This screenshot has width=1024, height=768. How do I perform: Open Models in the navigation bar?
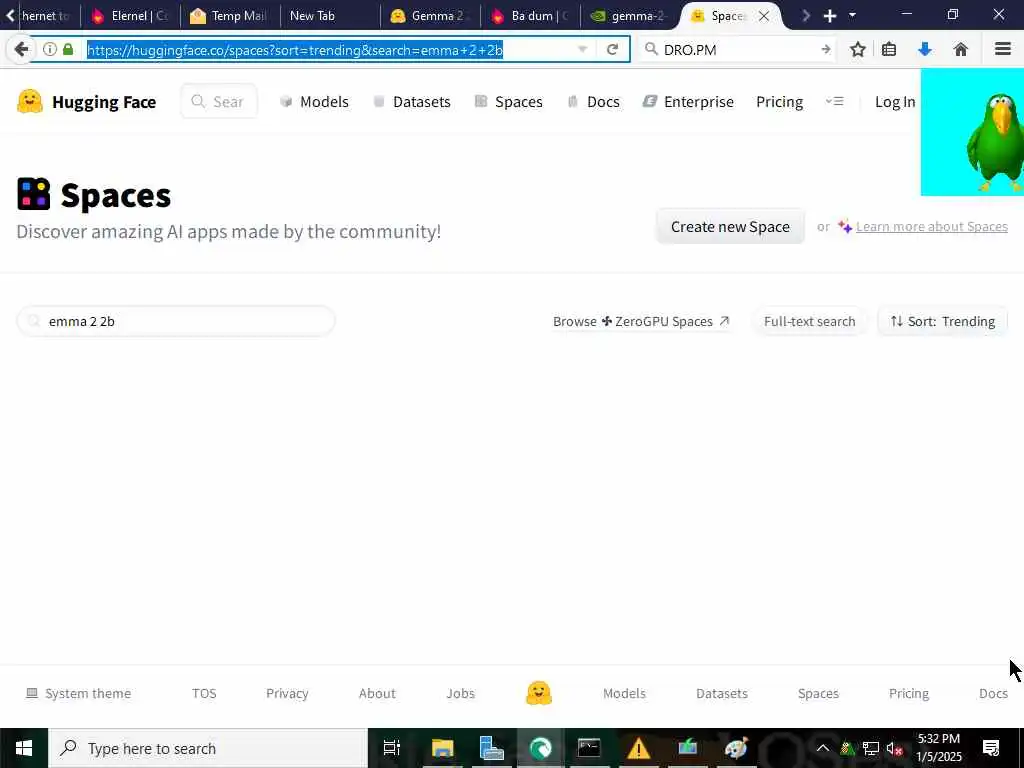coord(314,102)
